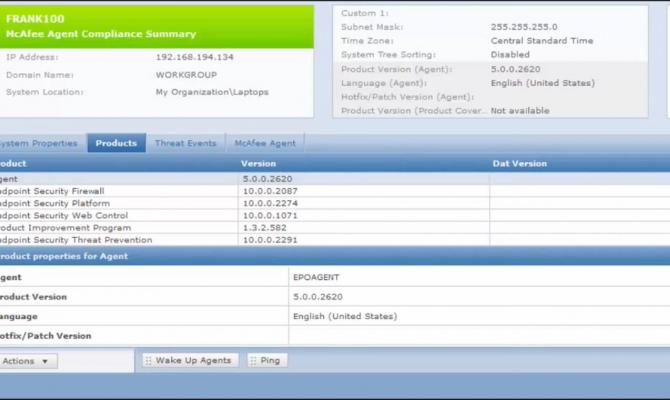Screen dimensions: 670x400
Task: Click the Ping button grip icon
Action: 253,361
